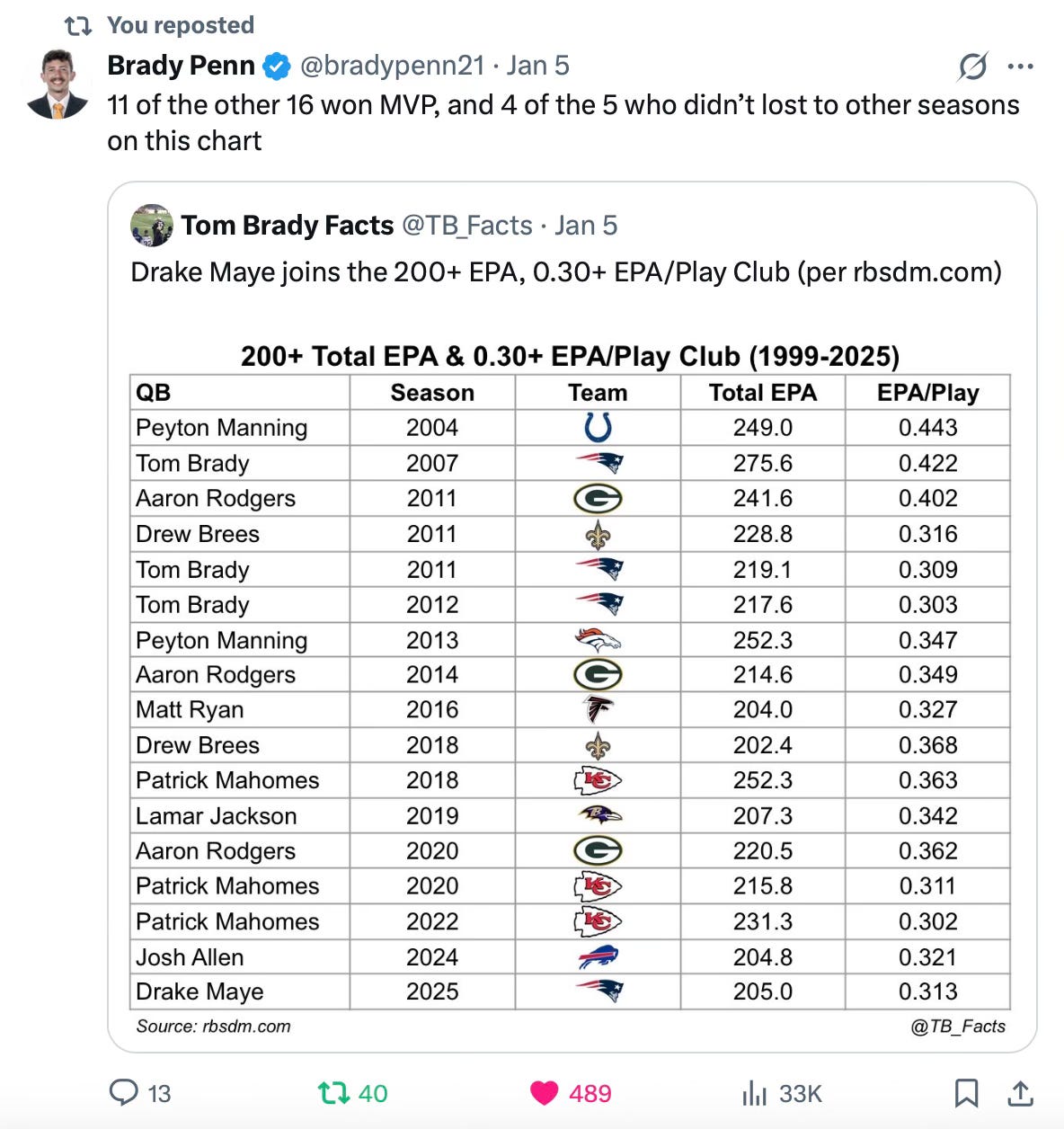The height and width of the screenshot is (1129, 1064).
Task: Click Tom Brady Facts' avatar in the quoted tweet
Action: point(153,227)
